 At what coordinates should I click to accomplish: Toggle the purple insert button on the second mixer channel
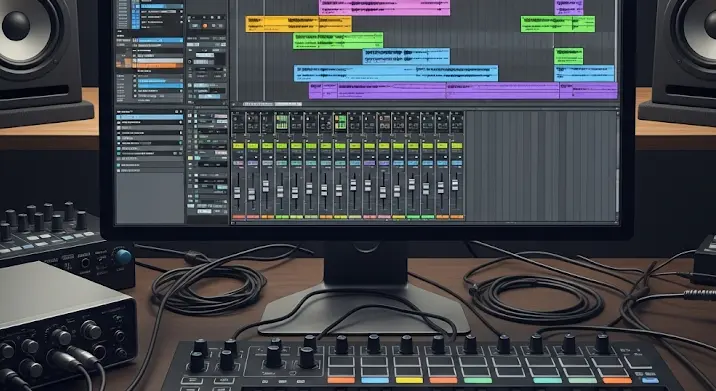pyautogui.click(x=253, y=163)
